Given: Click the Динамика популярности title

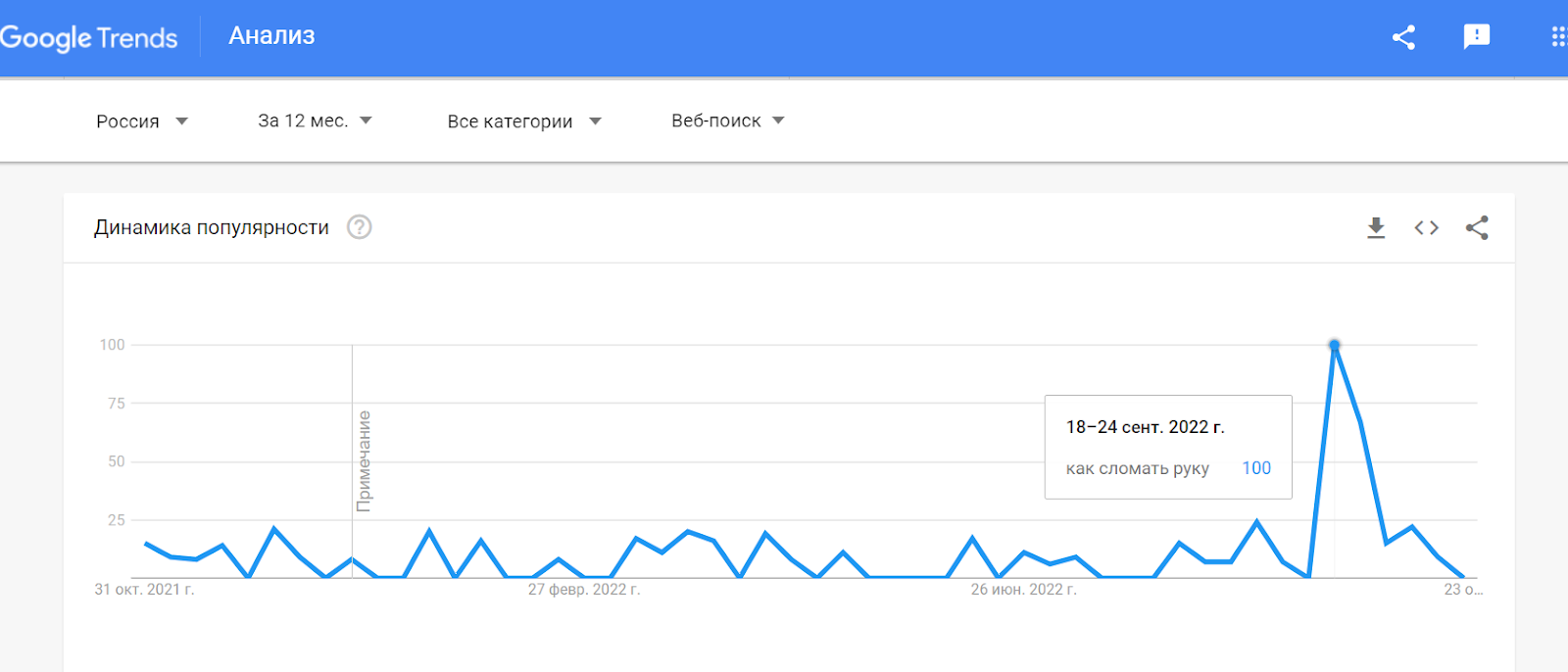Looking at the screenshot, I should pyautogui.click(x=212, y=227).
